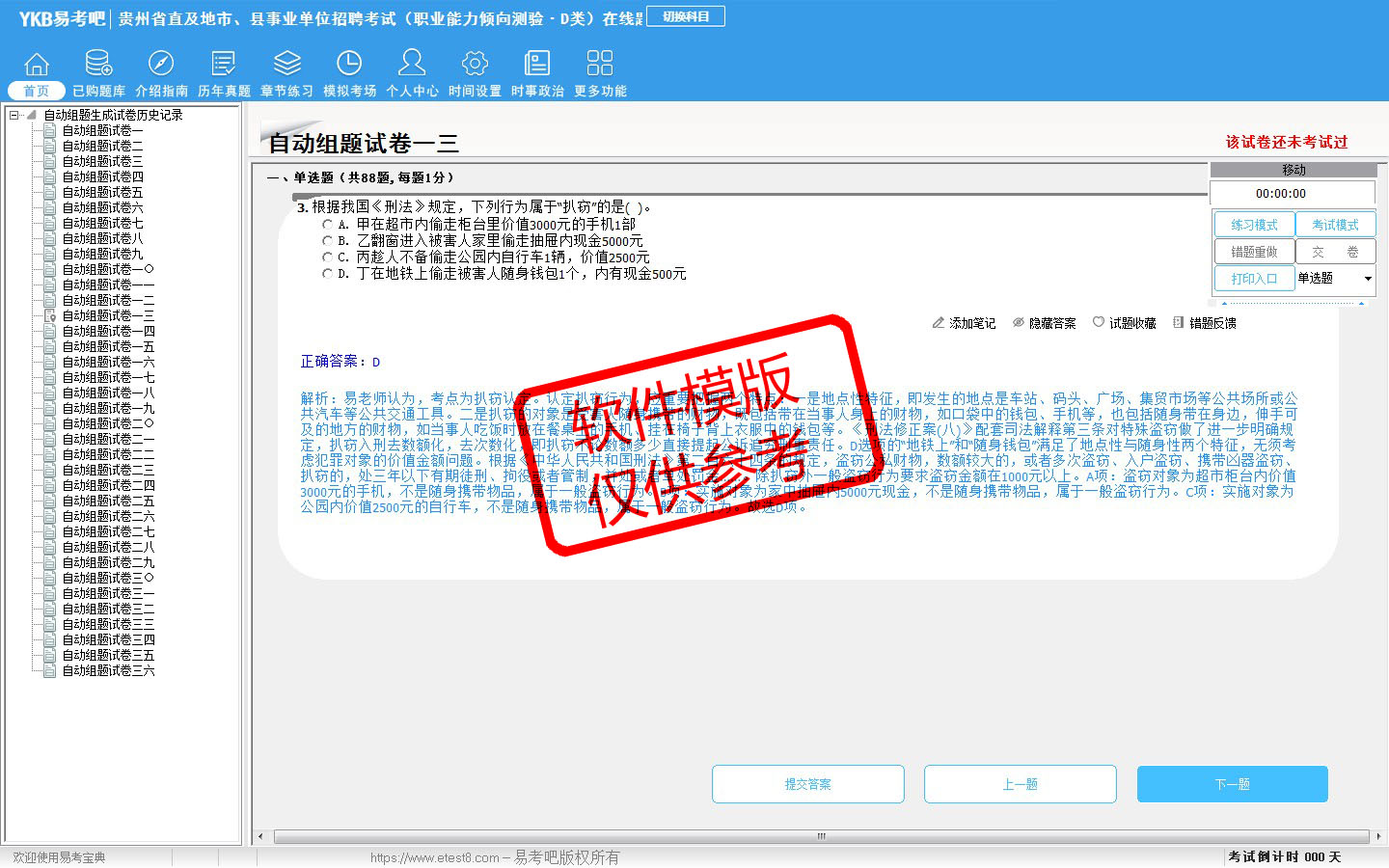Click the horizontal scrollbar at the bottom
1389x868 pixels.
[820, 836]
